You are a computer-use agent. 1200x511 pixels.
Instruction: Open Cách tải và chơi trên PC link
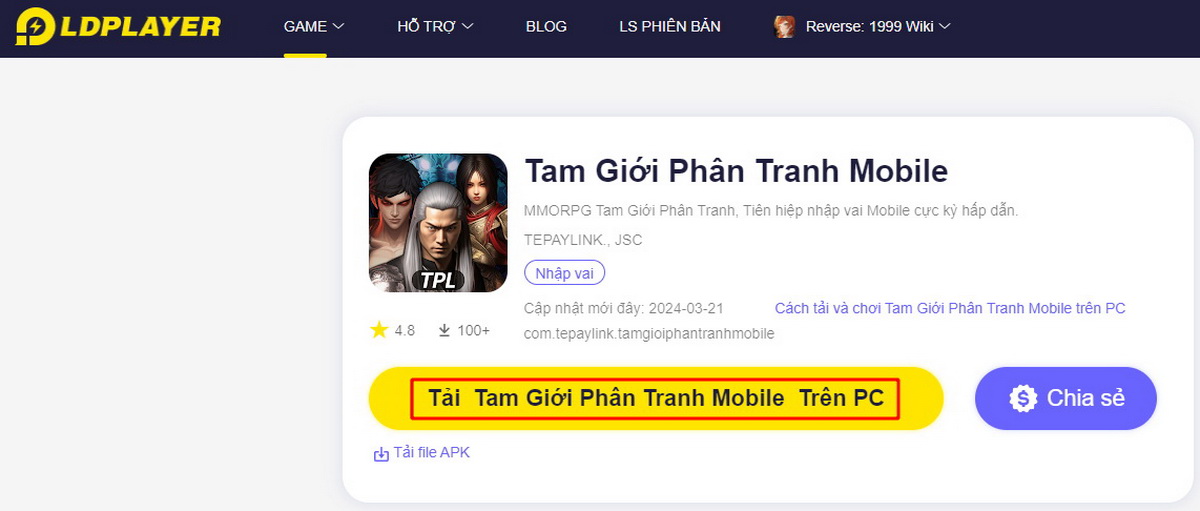click(950, 308)
